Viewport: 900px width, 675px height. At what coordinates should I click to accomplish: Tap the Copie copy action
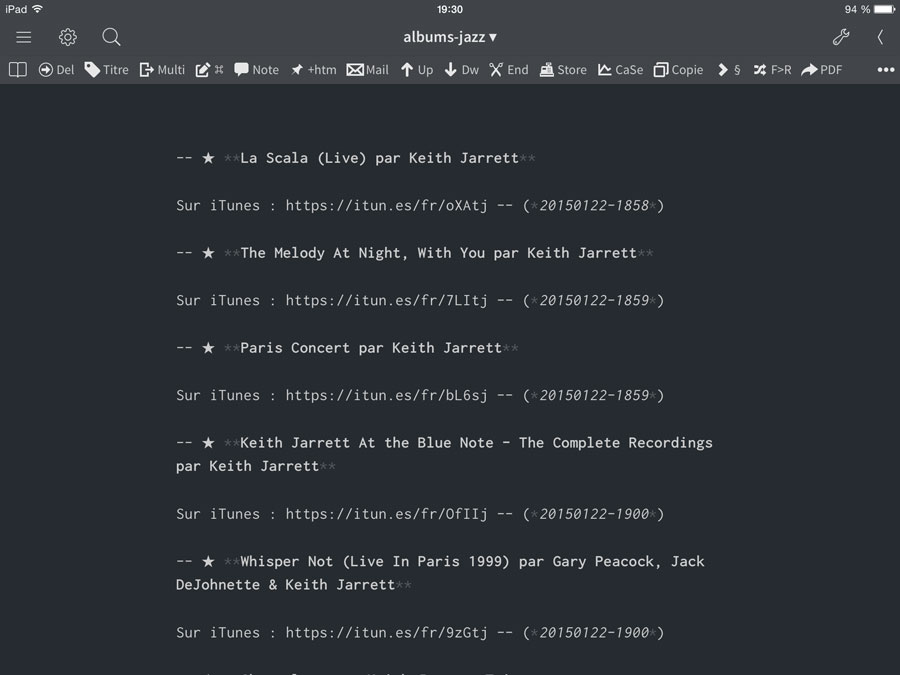coord(678,70)
